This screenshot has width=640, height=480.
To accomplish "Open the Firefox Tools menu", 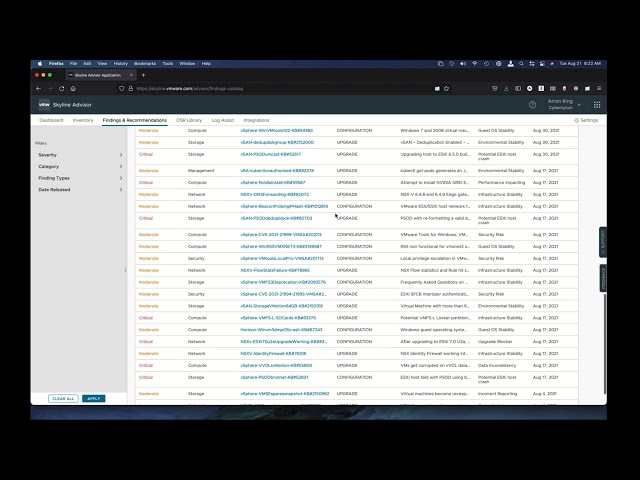I will tap(168, 64).
